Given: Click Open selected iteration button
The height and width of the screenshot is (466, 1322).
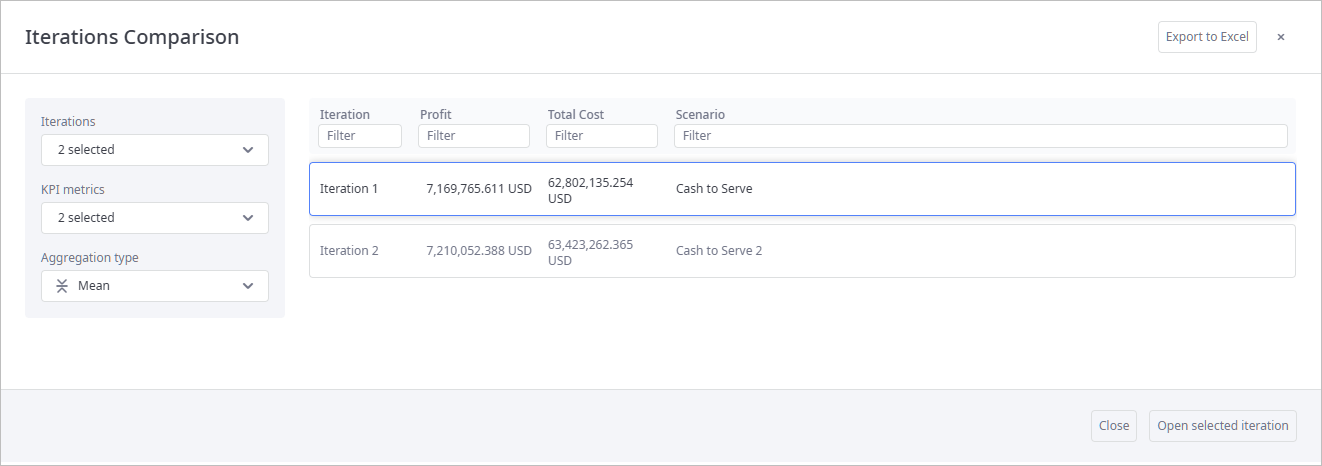Looking at the screenshot, I should click(1223, 426).
